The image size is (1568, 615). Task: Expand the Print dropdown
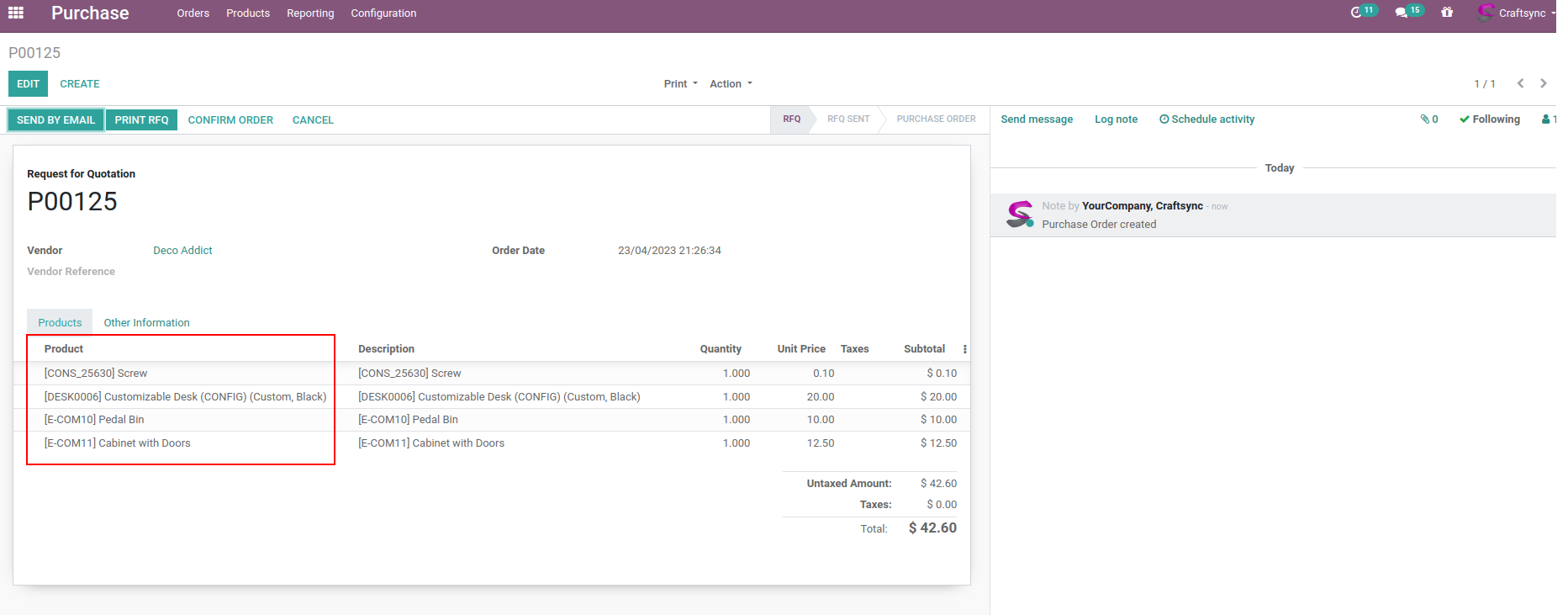(680, 84)
